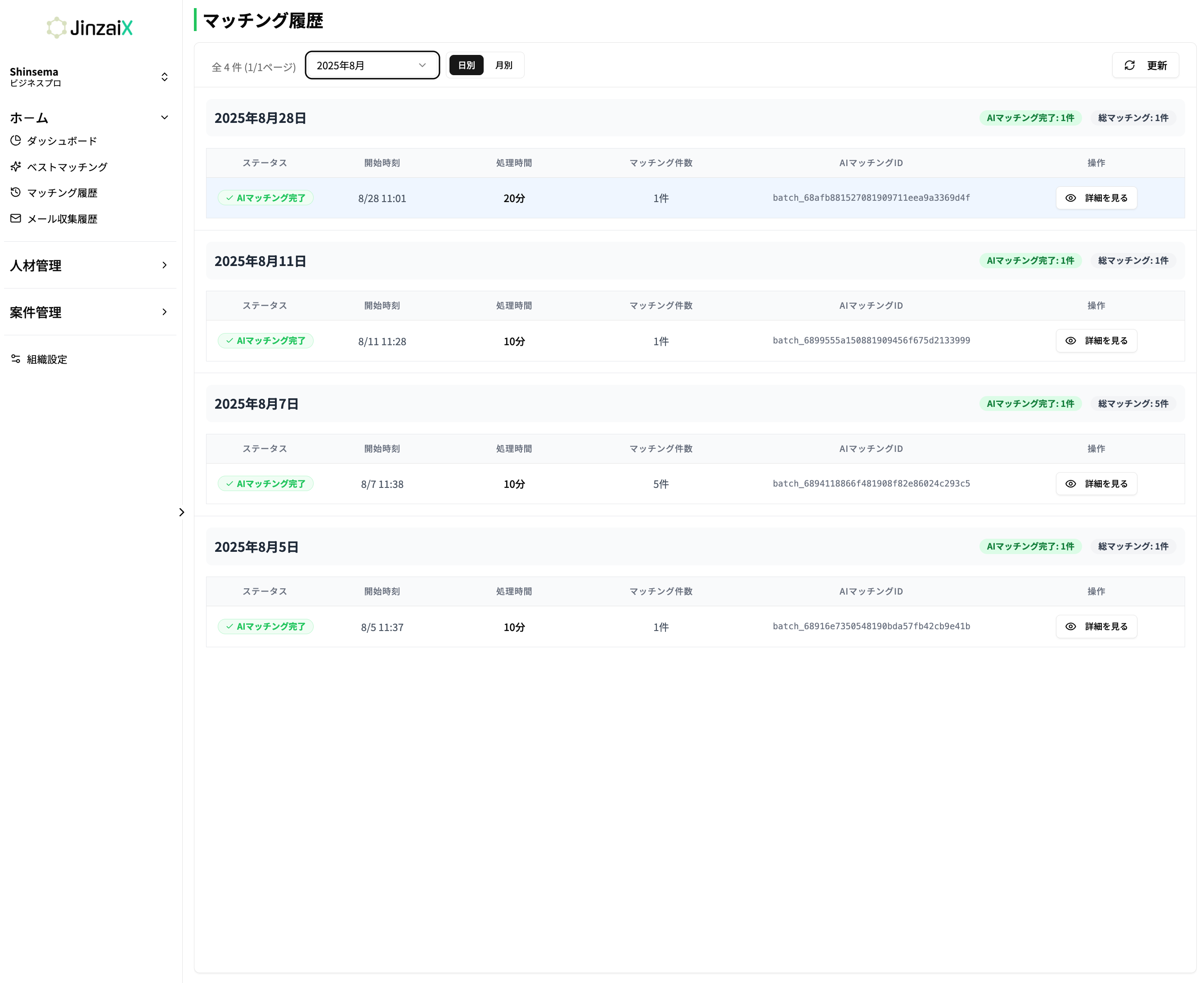
Task: Click AIマッチング完了 status badge for 8/11
Action: (x=265, y=341)
